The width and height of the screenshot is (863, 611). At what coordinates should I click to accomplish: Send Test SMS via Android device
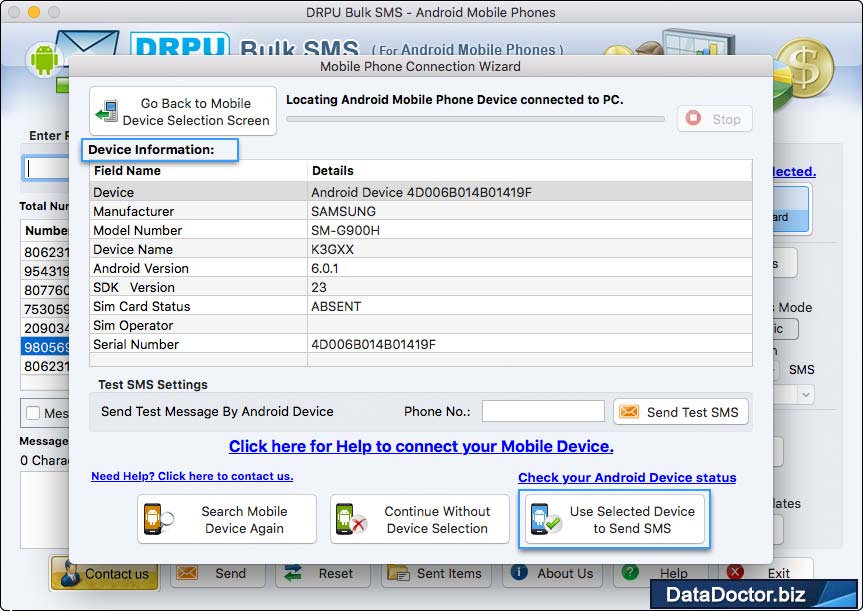(681, 412)
